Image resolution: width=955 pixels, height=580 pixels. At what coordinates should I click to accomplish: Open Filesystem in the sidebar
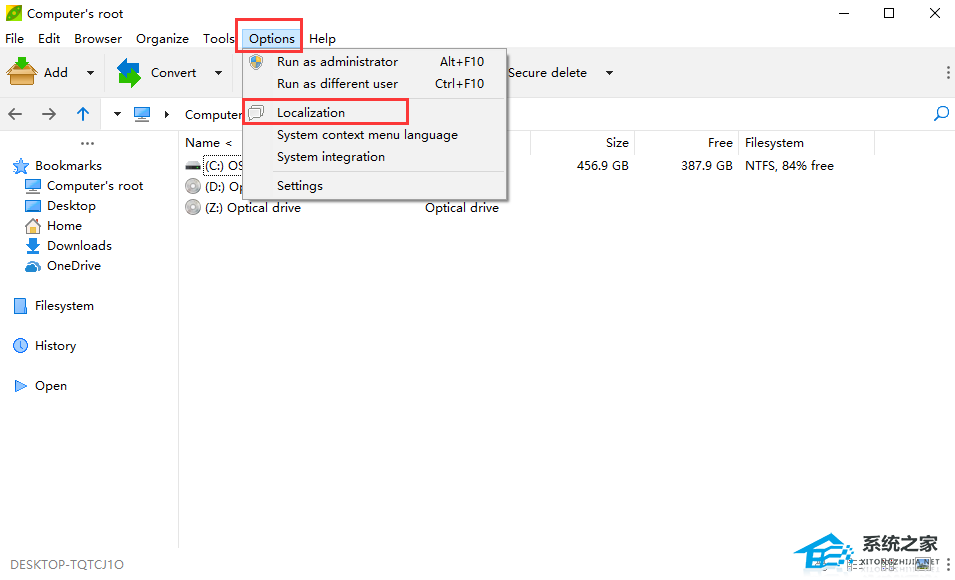64,306
